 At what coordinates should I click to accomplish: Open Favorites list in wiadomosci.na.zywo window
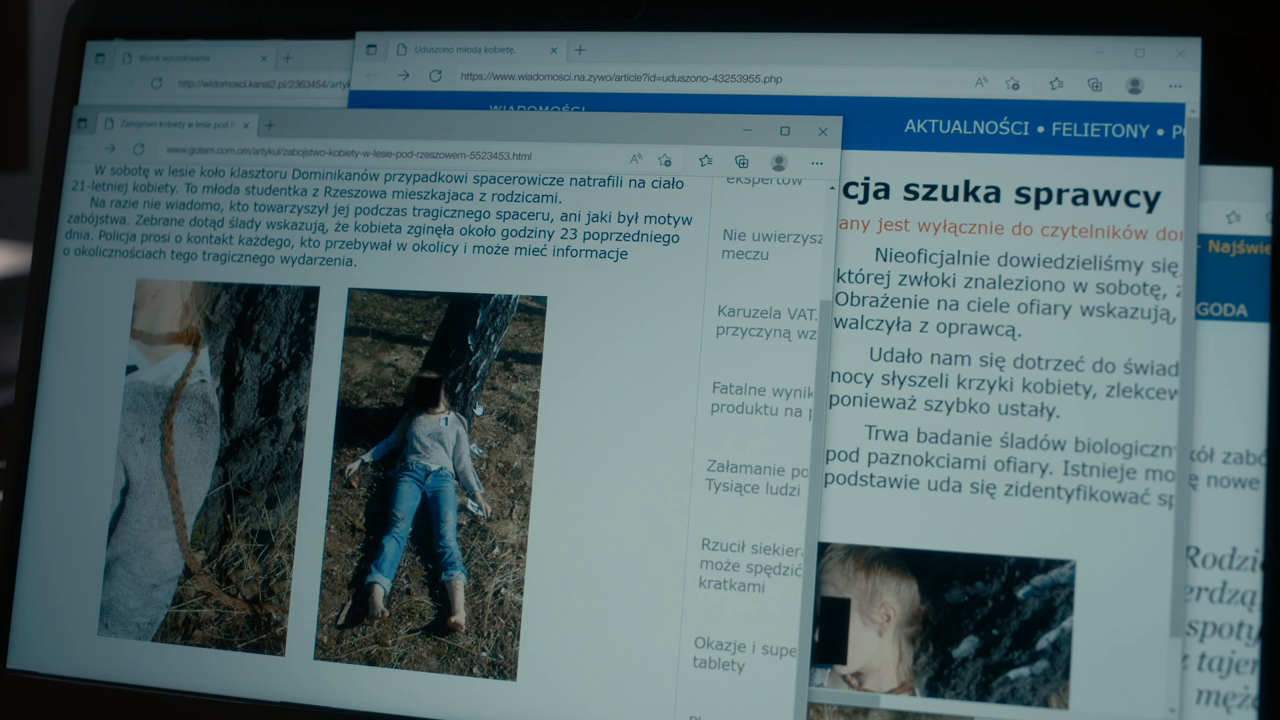pyautogui.click(x=1056, y=84)
